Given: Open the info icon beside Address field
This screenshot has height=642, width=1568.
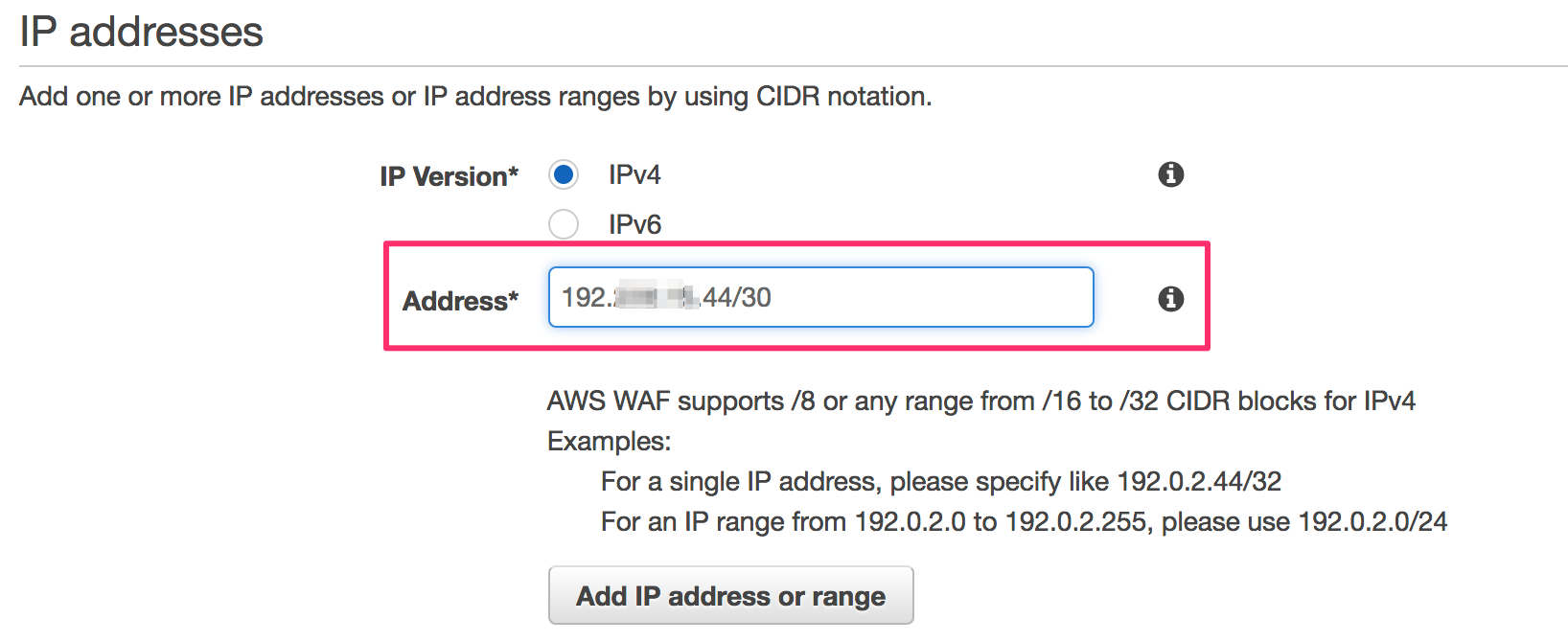Looking at the screenshot, I should tap(1170, 299).
